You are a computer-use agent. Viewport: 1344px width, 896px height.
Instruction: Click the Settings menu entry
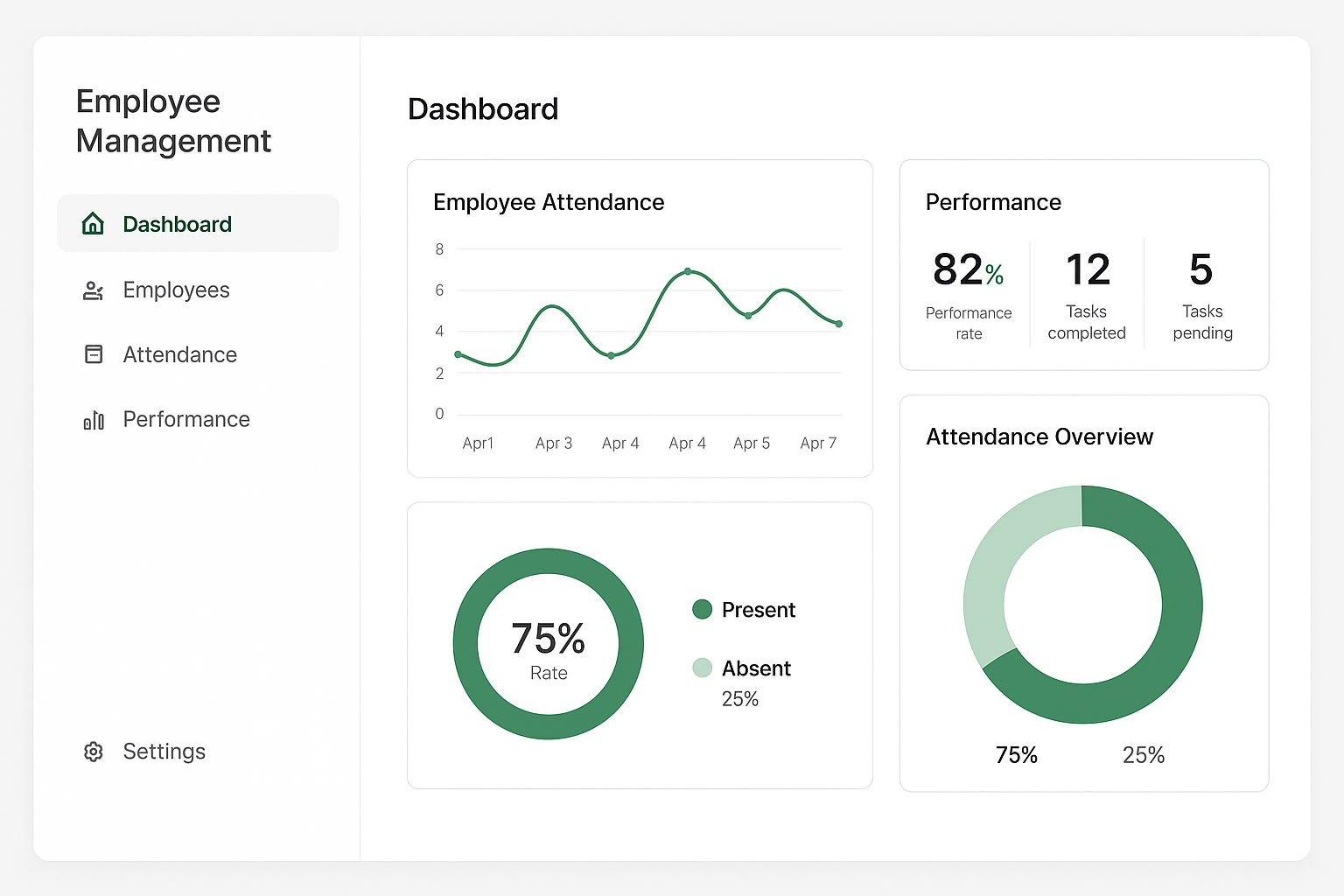click(x=164, y=752)
